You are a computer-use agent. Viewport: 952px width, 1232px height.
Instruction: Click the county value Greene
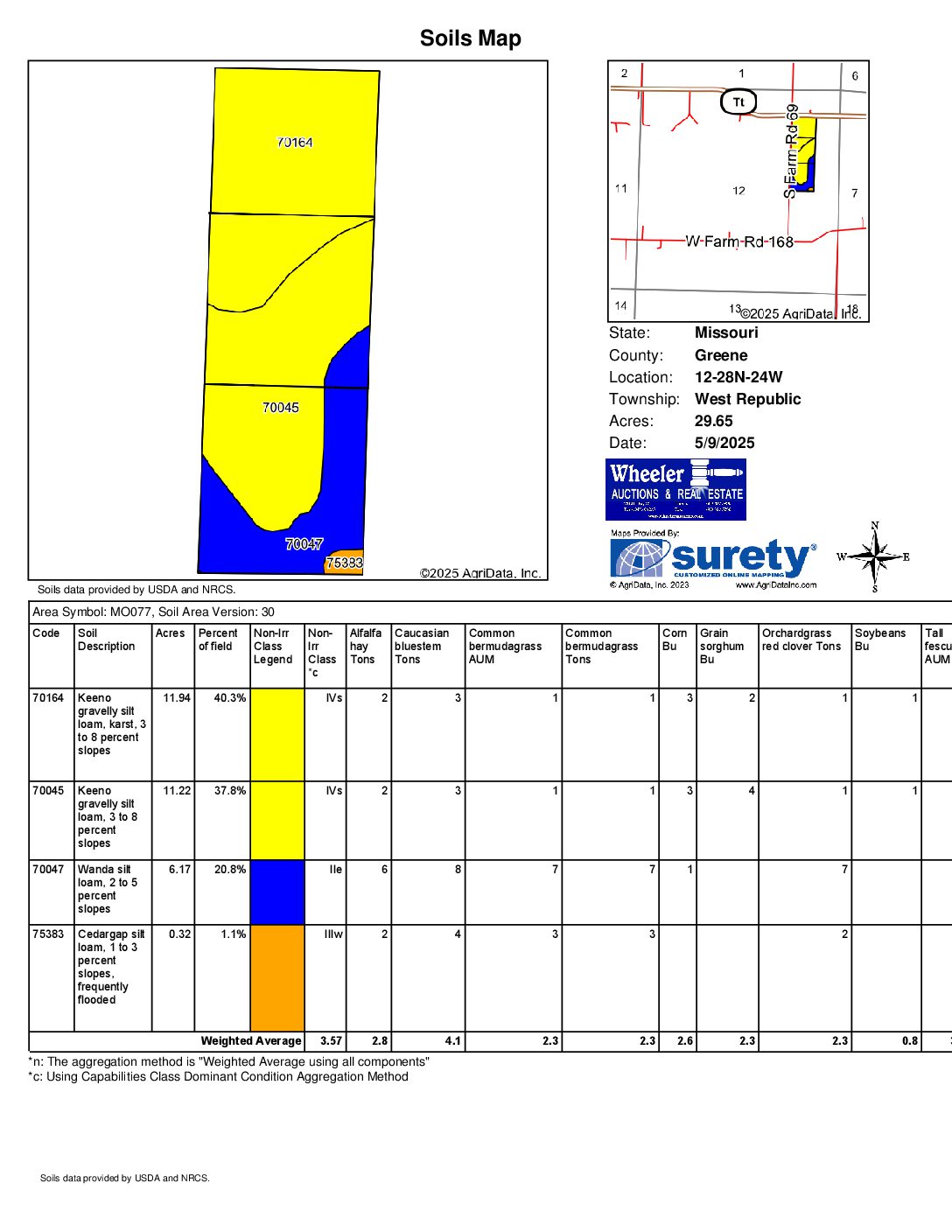tap(721, 355)
